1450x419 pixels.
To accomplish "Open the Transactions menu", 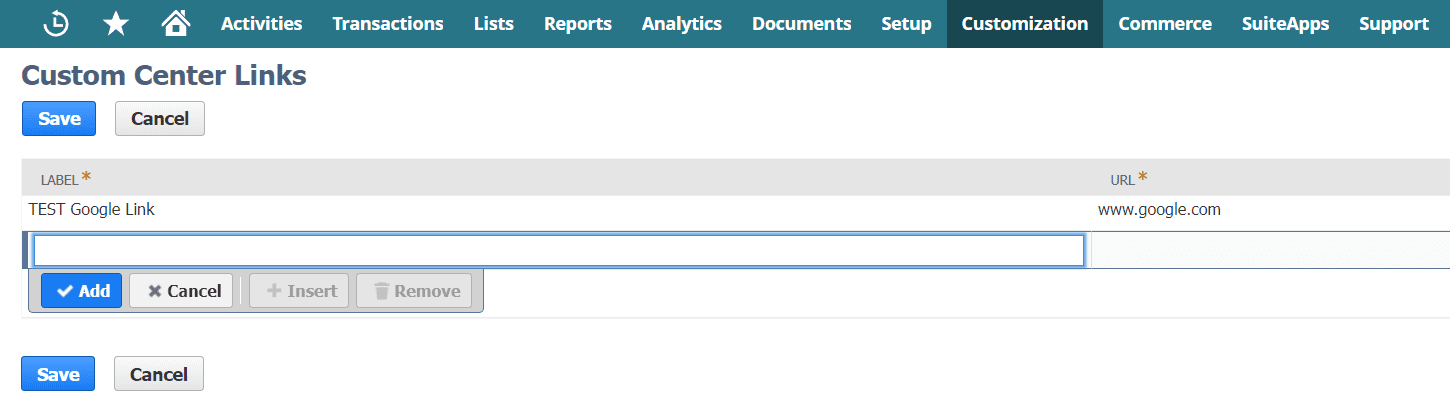I will point(388,24).
